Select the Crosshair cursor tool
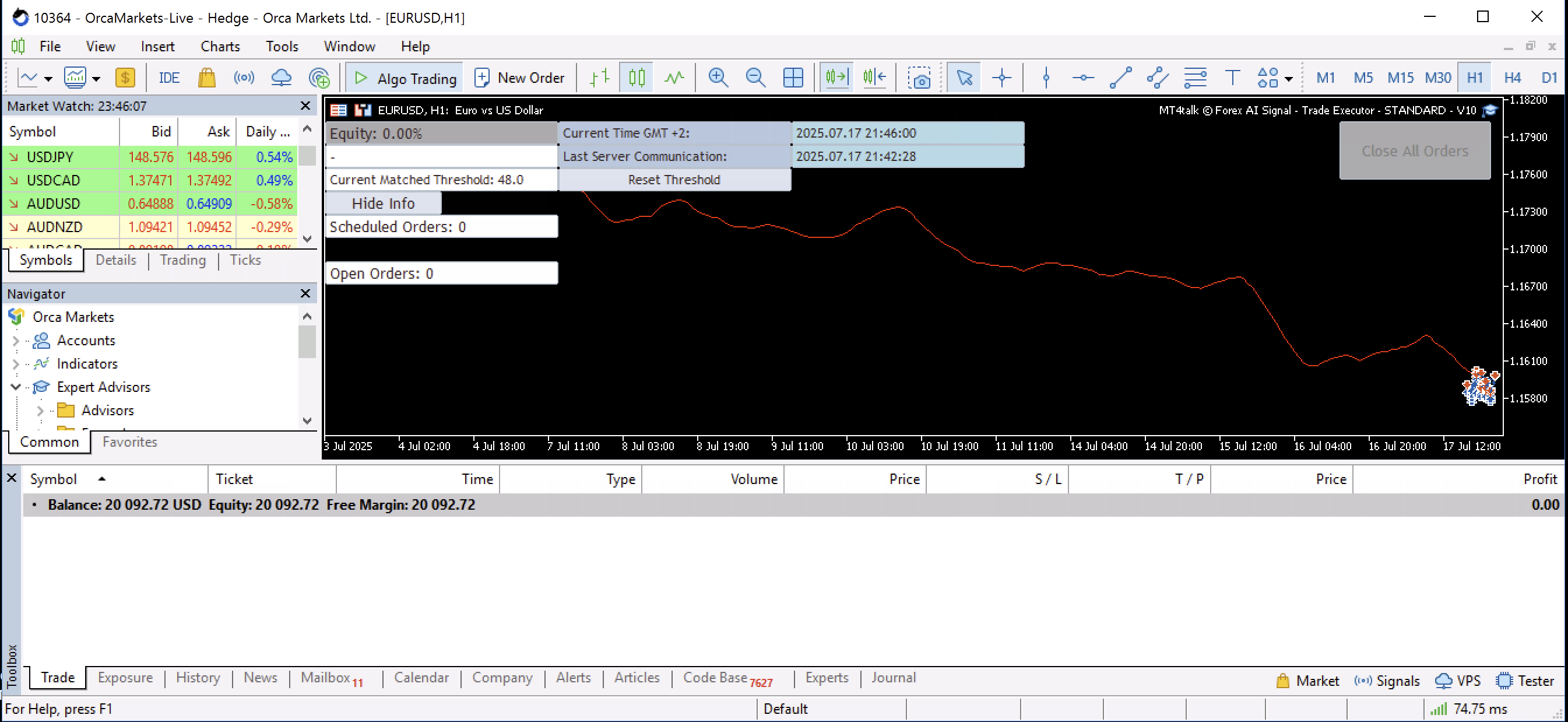 click(1001, 78)
